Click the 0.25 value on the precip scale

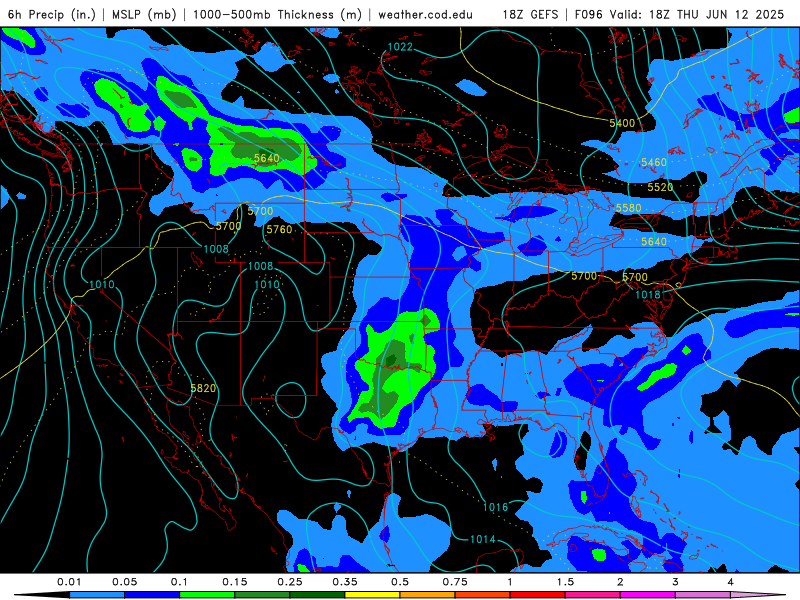point(290,582)
